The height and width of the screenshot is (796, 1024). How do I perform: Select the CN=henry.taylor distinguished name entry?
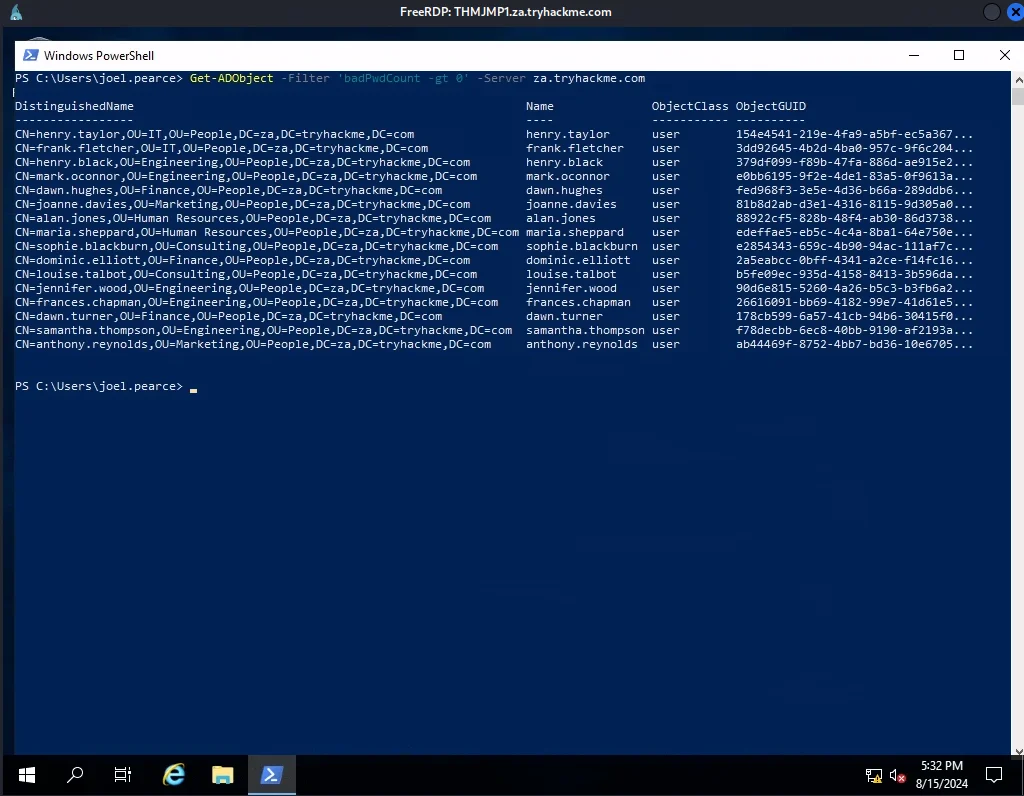click(215, 134)
